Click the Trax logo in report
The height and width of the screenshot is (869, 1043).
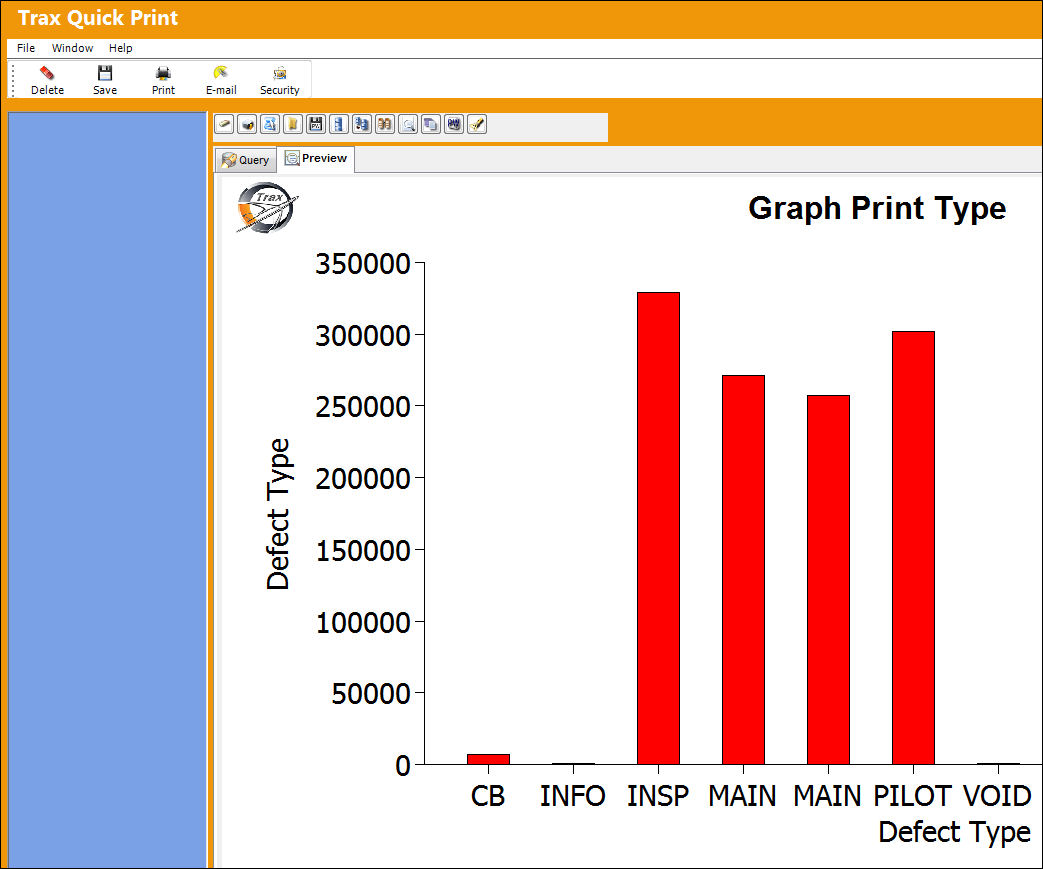pyautogui.click(x=266, y=208)
